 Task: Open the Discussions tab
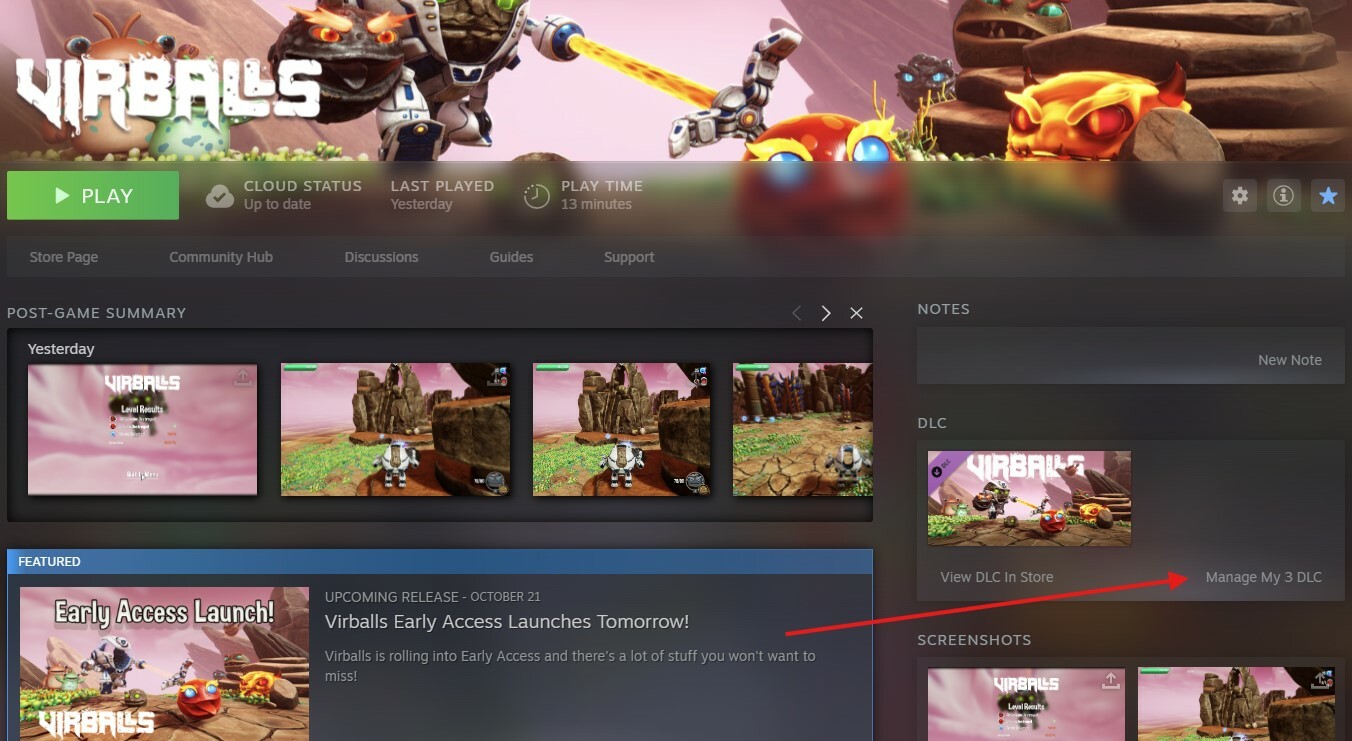click(x=381, y=257)
